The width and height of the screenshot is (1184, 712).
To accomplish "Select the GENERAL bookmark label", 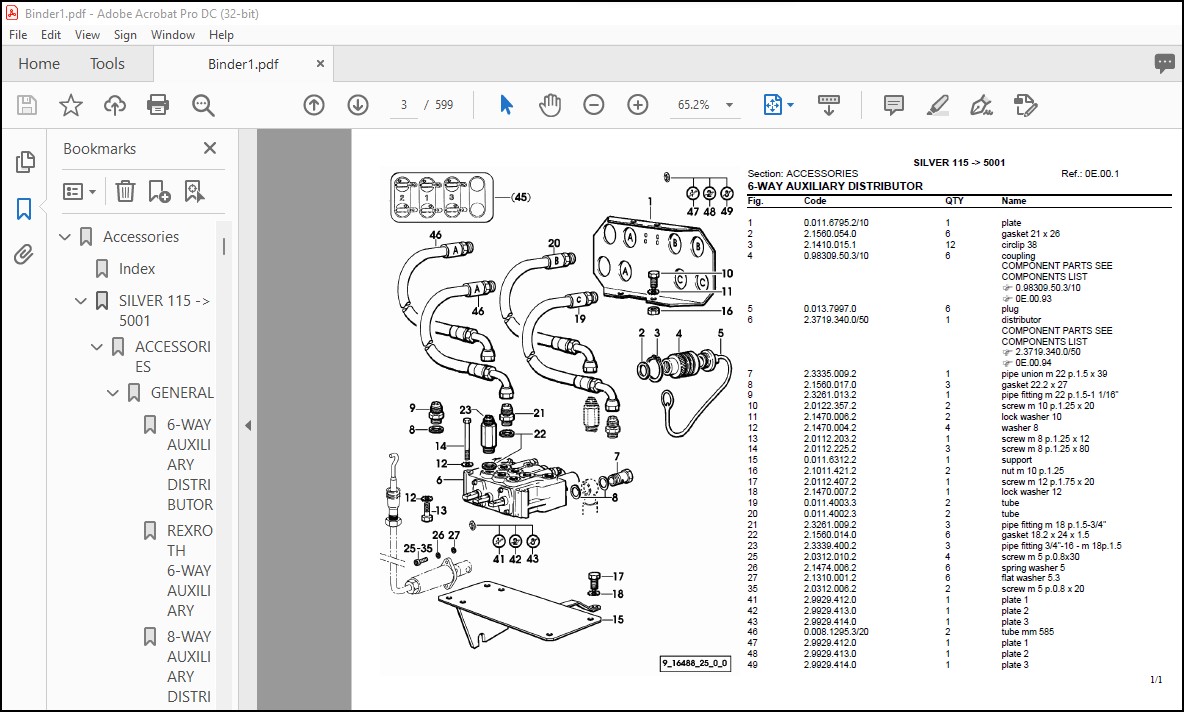I will point(182,393).
